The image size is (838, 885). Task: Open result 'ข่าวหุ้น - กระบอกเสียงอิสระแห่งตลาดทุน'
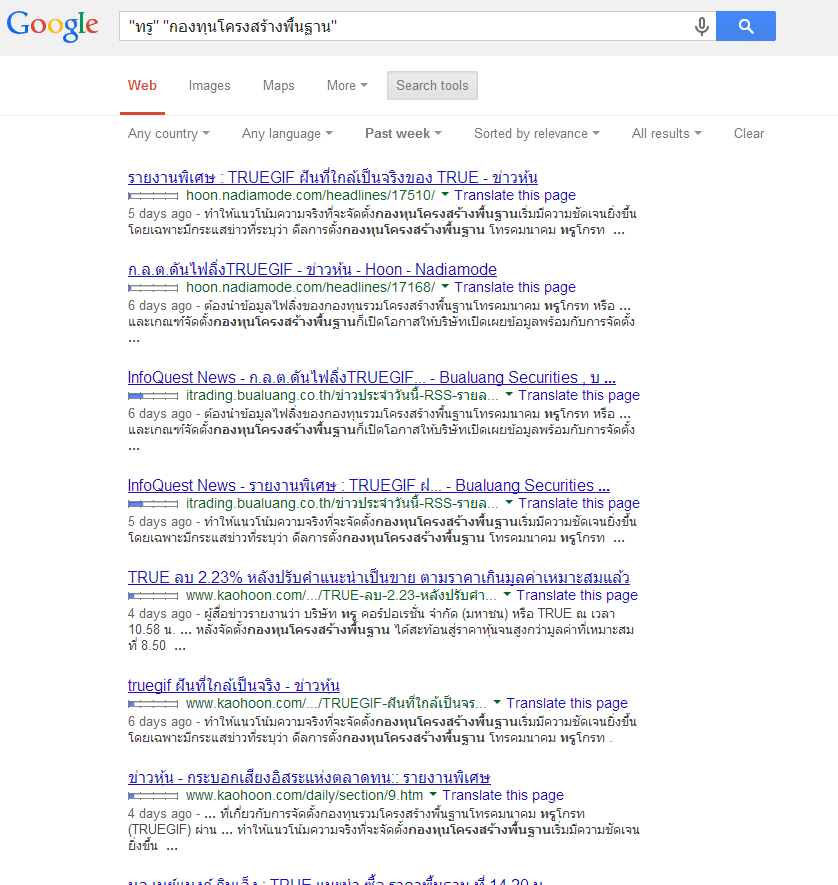(309, 777)
